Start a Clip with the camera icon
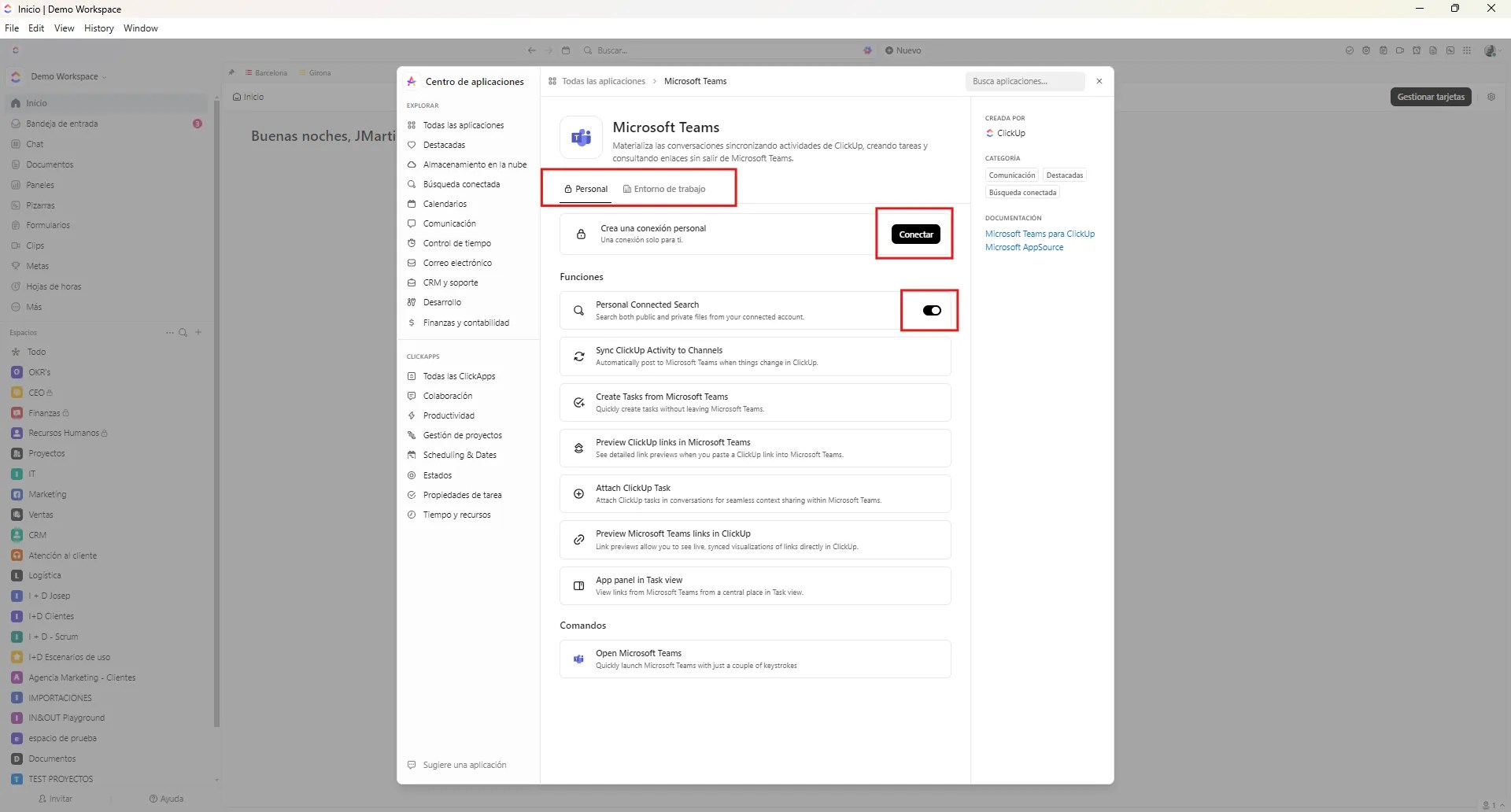The height and width of the screenshot is (812, 1511). (1400, 50)
